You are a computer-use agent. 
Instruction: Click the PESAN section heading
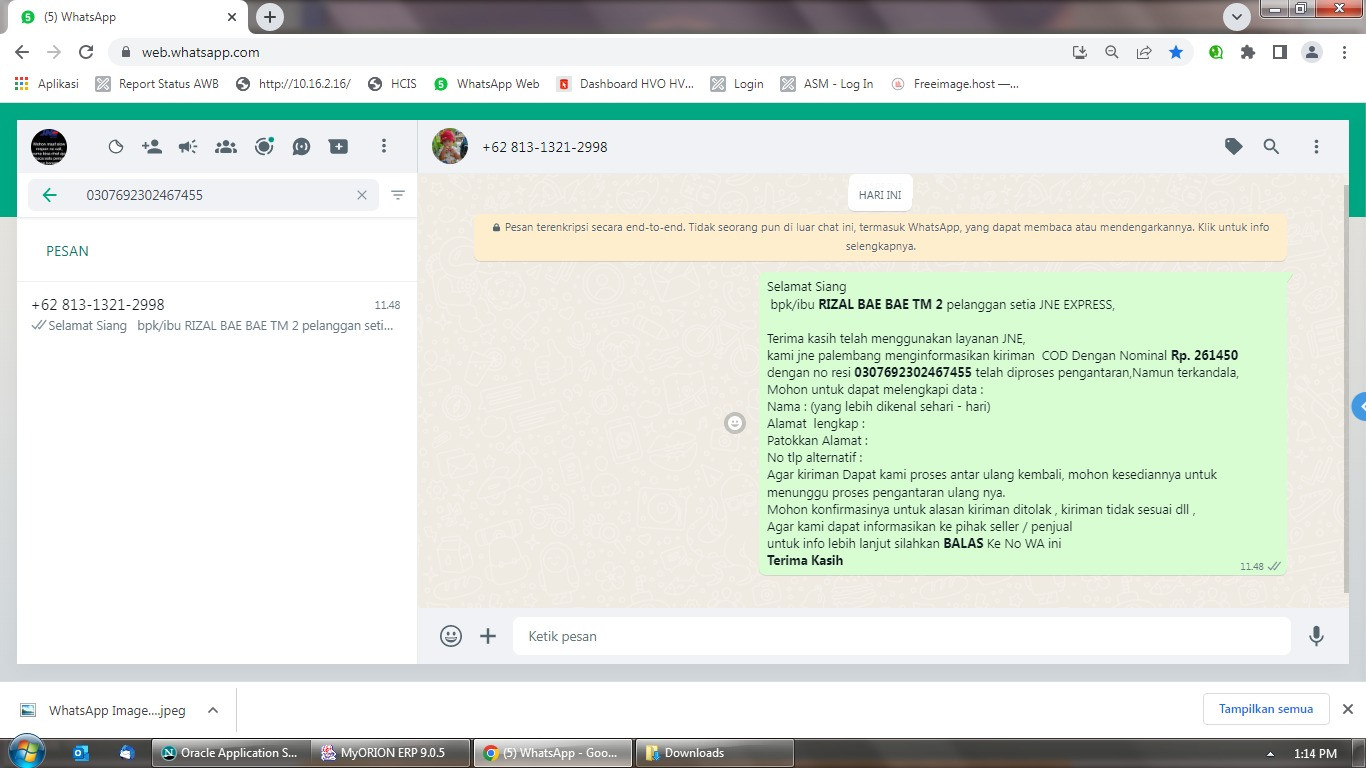(67, 251)
